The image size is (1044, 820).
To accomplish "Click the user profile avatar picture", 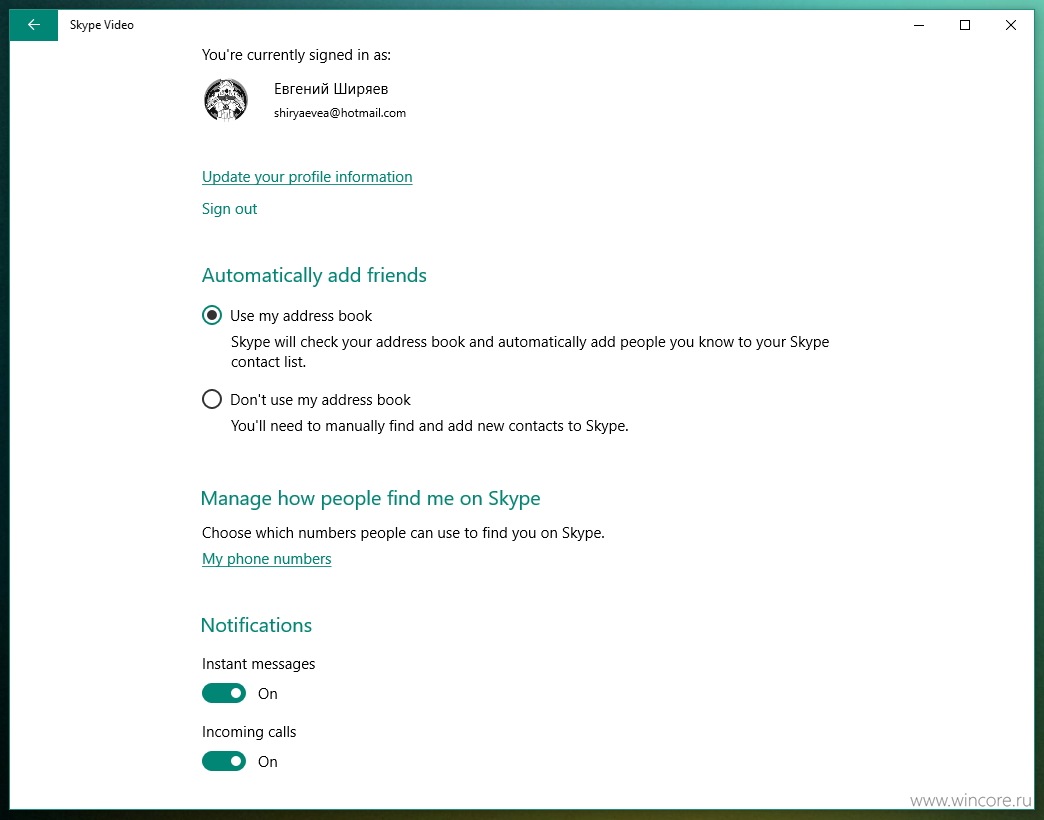I will 226,101.
